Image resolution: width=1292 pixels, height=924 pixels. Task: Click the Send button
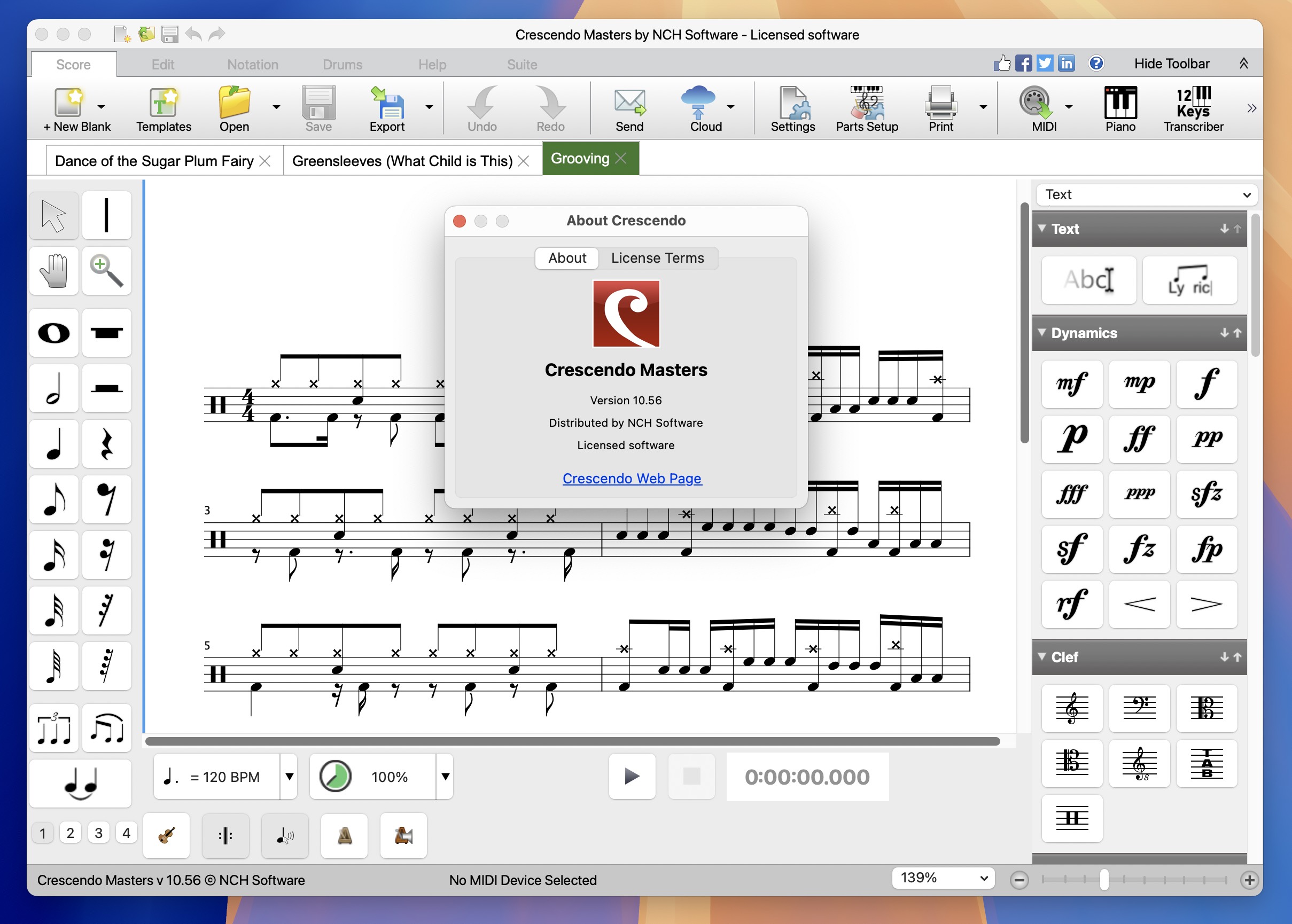(629, 110)
